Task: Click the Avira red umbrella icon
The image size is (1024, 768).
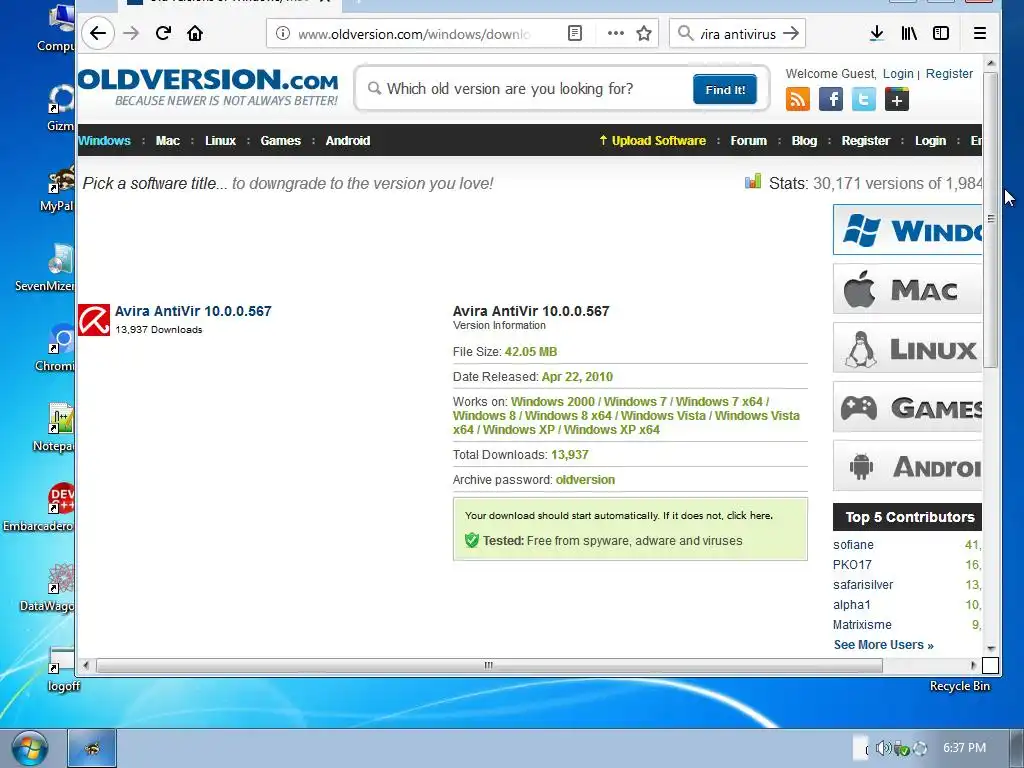Action: pos(93,320)
